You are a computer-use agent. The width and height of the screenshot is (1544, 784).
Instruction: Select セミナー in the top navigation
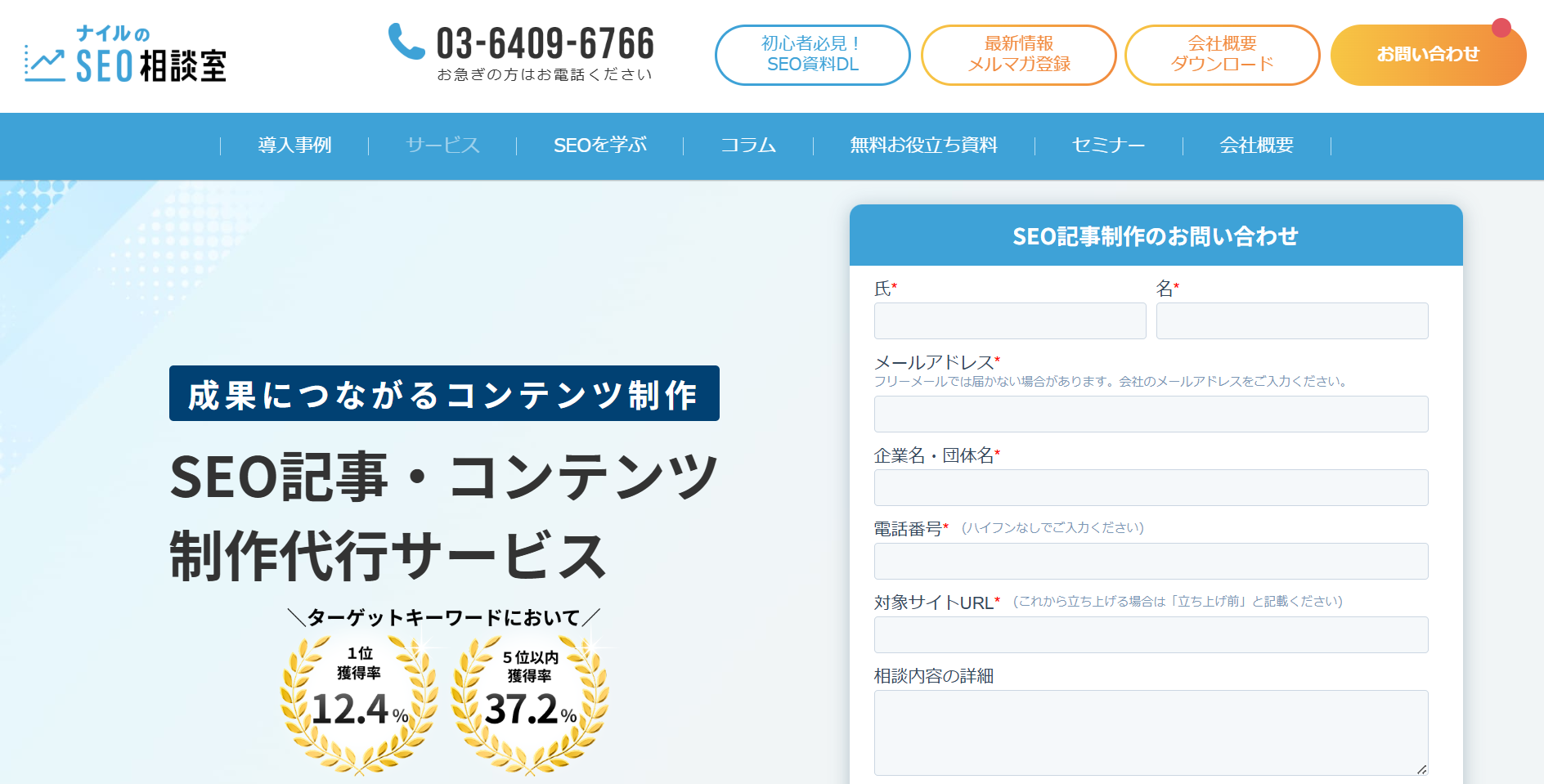pos(1107,146)
